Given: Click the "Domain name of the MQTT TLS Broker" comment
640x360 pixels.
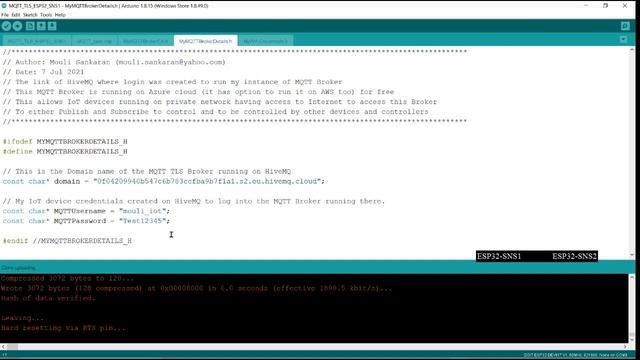Looking at the screenshot, I should pos(147,171).
